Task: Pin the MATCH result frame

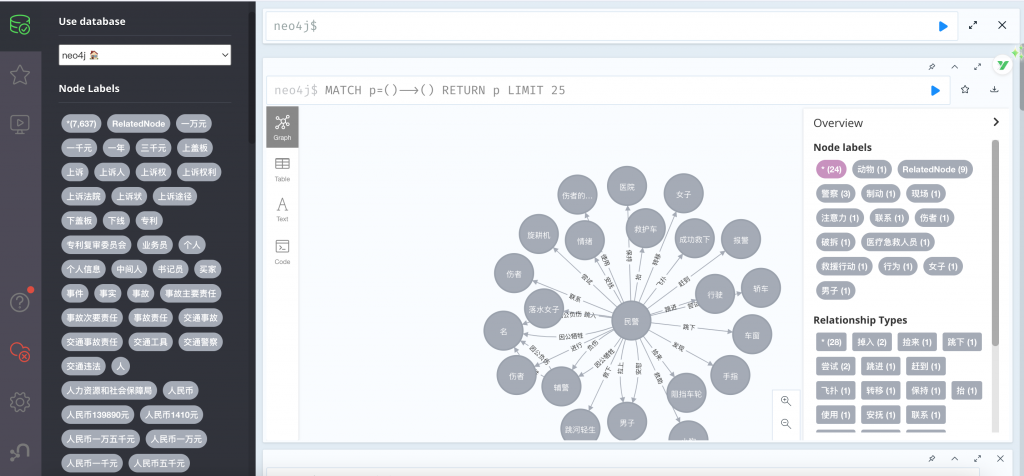Action: pos(931,66)
